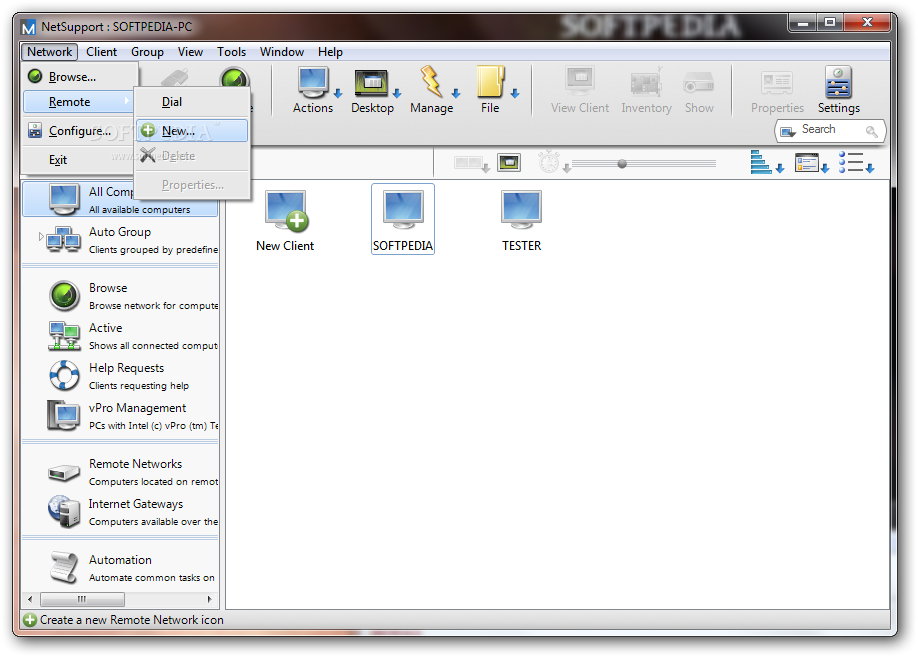Click the magnifier icon in Search box
The width and height of the screenshot is (918, 657).
pyautogui.click(x=871, y=131)
